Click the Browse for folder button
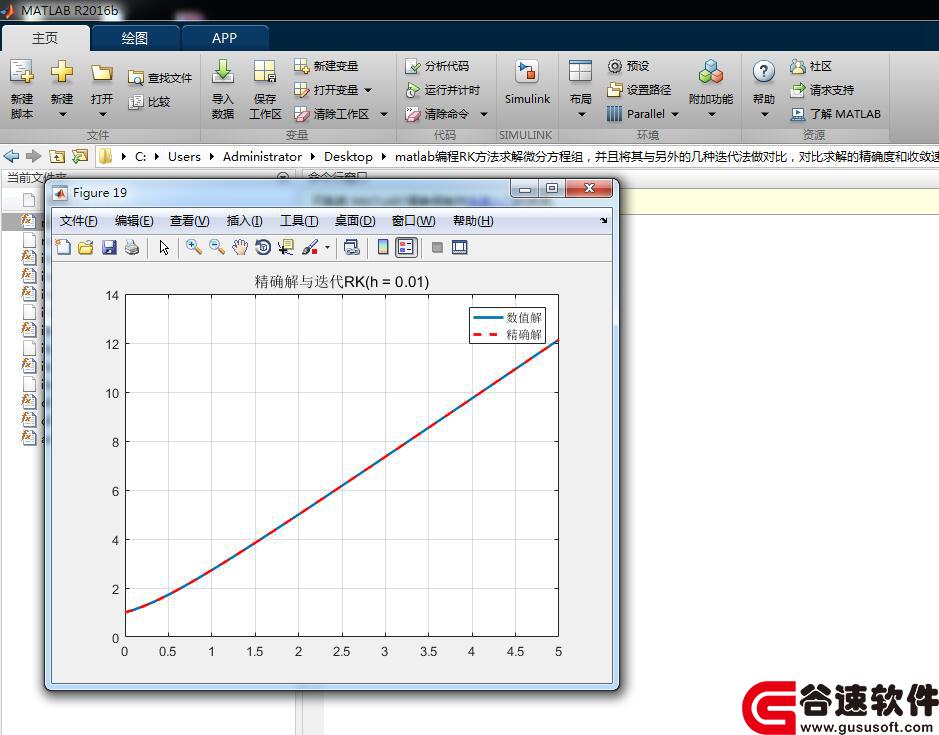This screenshot has height=735, width=939. (80, 157)
